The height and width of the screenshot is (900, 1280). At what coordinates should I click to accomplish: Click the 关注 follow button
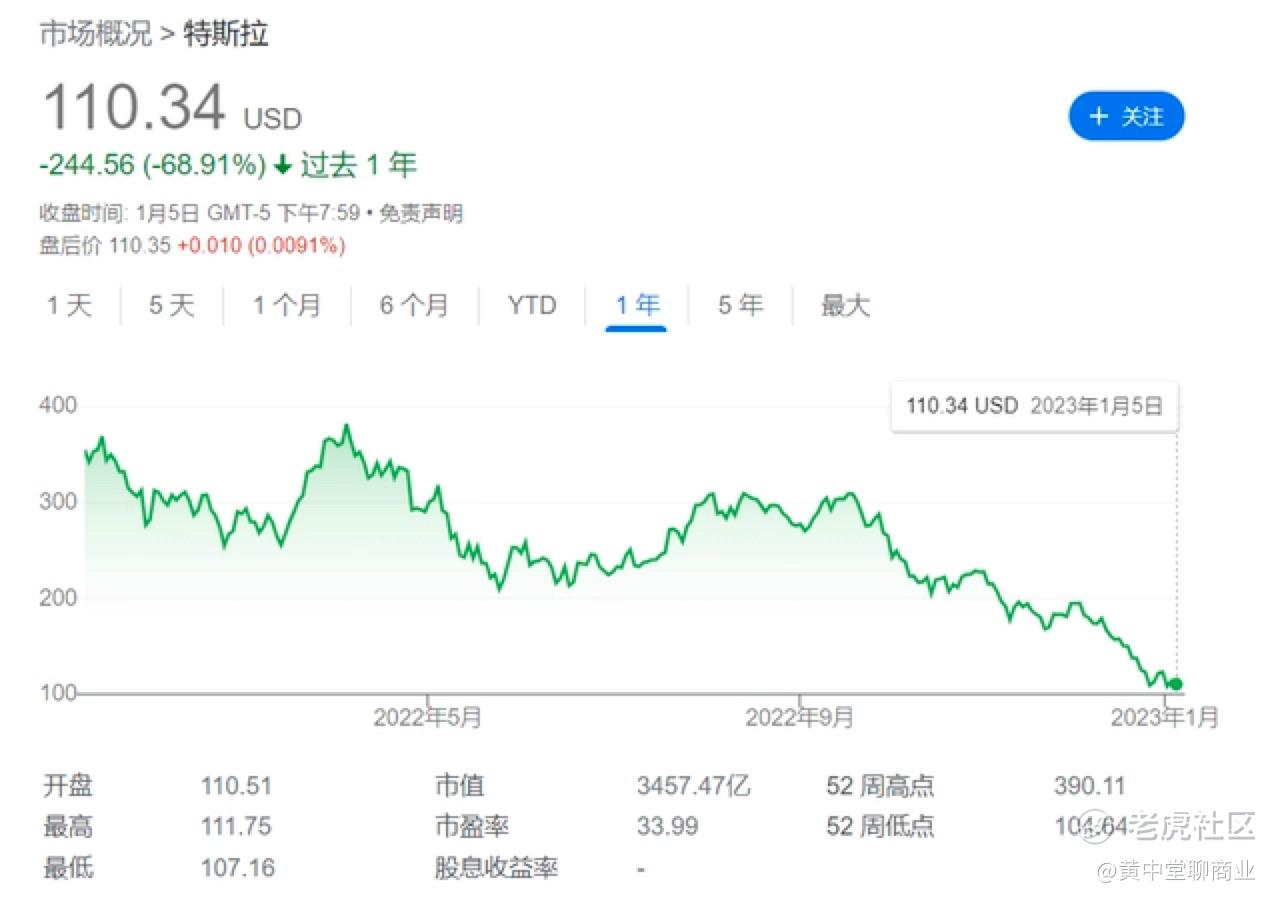pos(1126,116)
